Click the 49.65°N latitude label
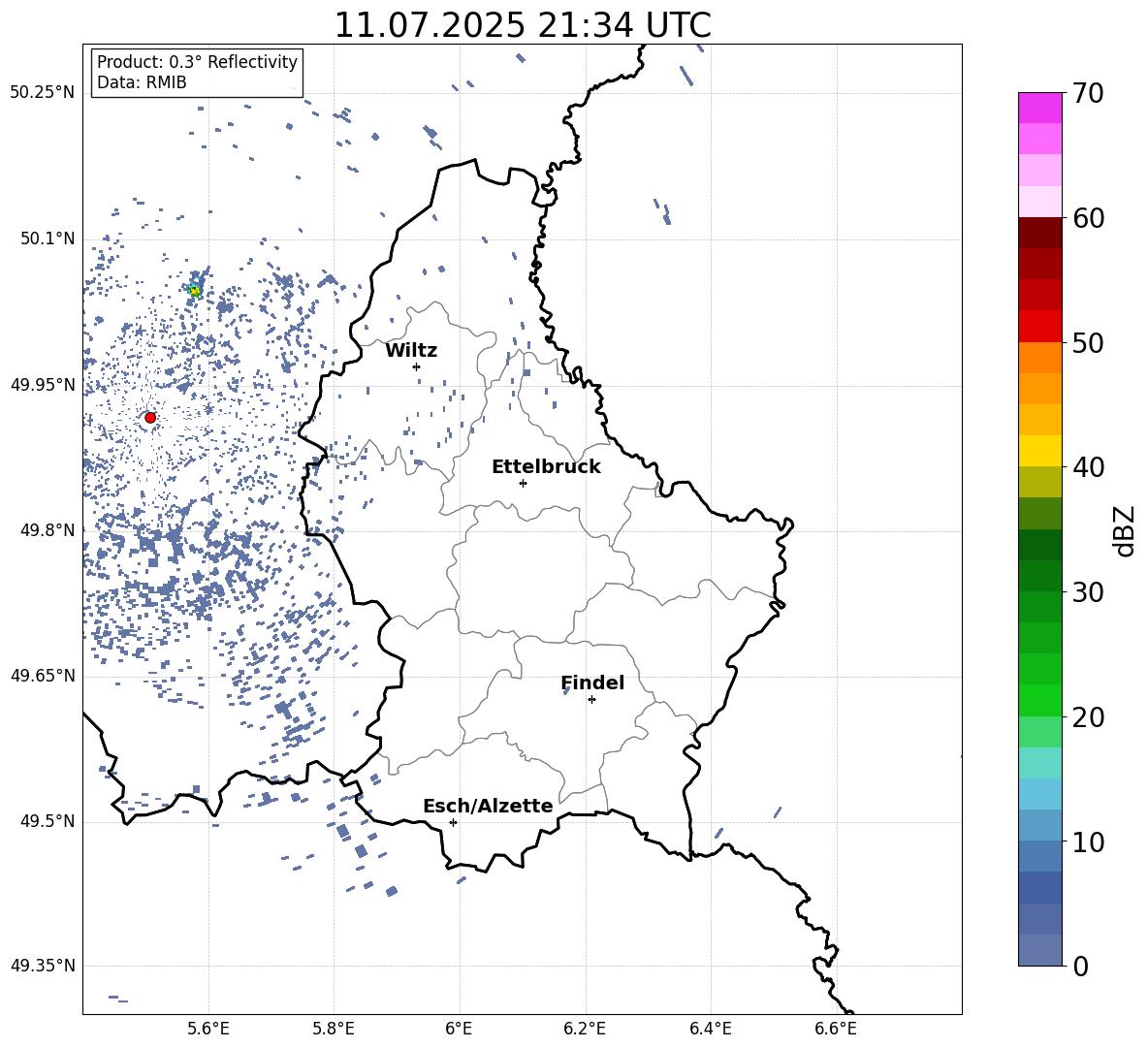 coord(43,676)
